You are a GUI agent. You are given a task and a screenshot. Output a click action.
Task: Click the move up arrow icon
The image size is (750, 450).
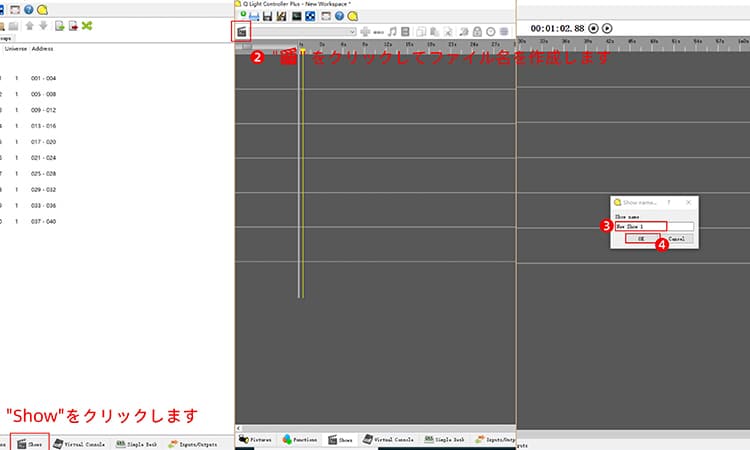coord(30,25)
